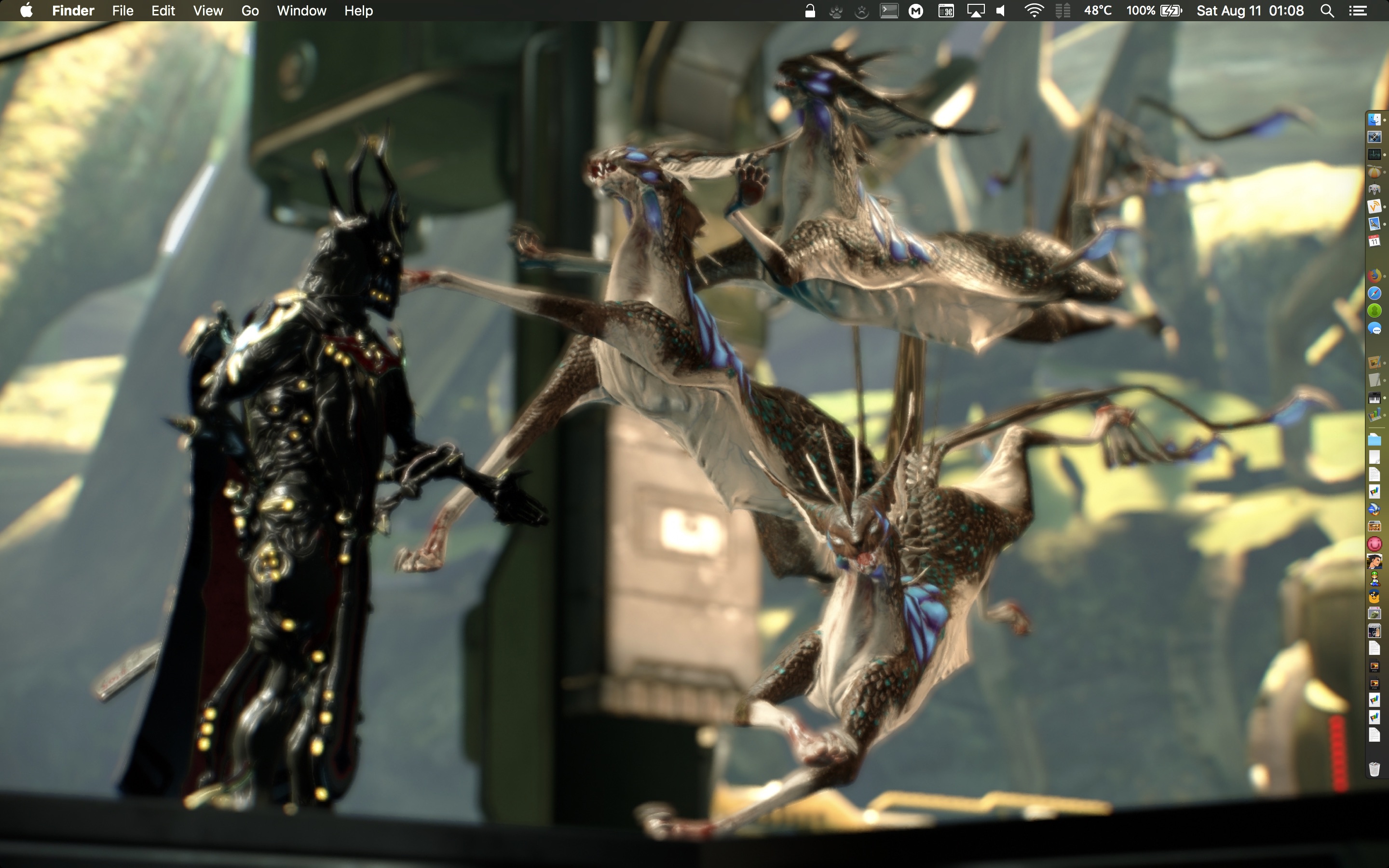Open the Phoenix Wright portrait dock item
The width and height of the screenshot is (1389, 868).
click(1374, 561)
